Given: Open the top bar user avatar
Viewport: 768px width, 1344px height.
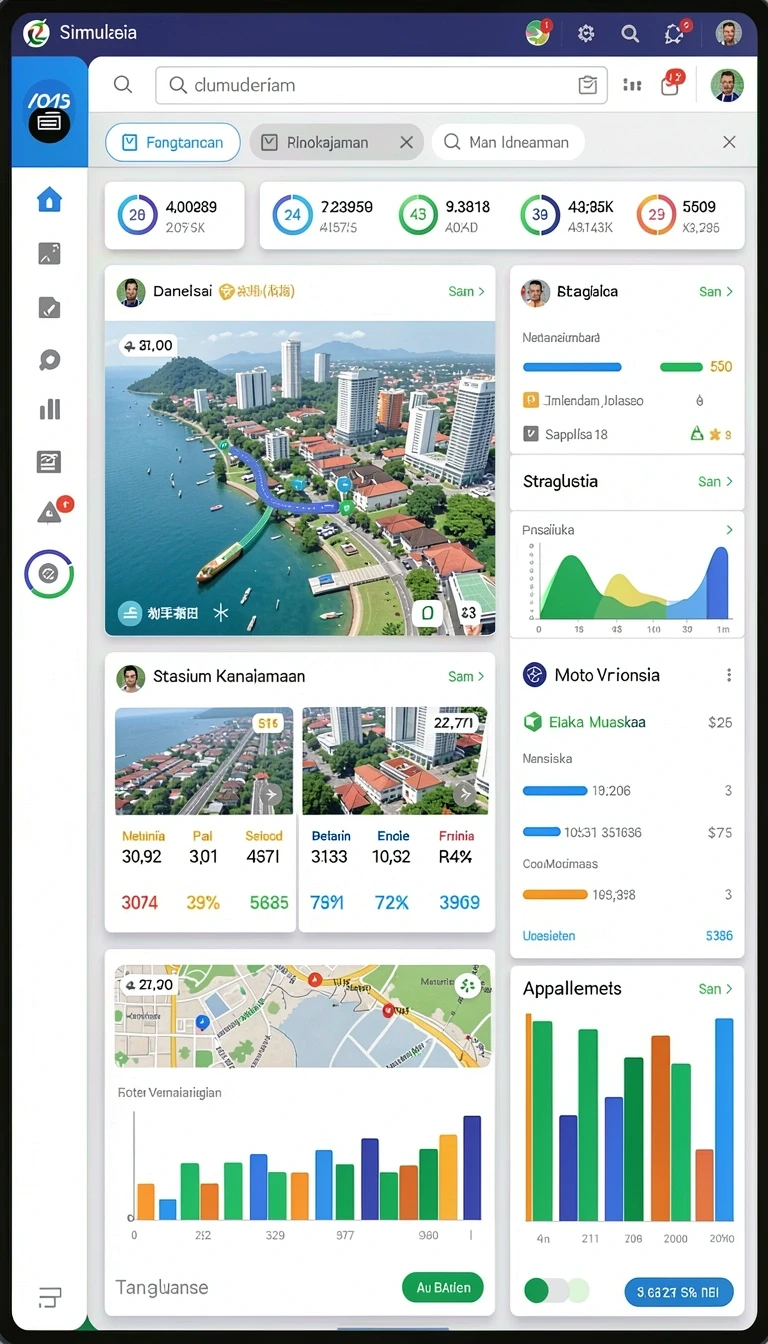Looking at the screenshot, I should coord(729,33).
